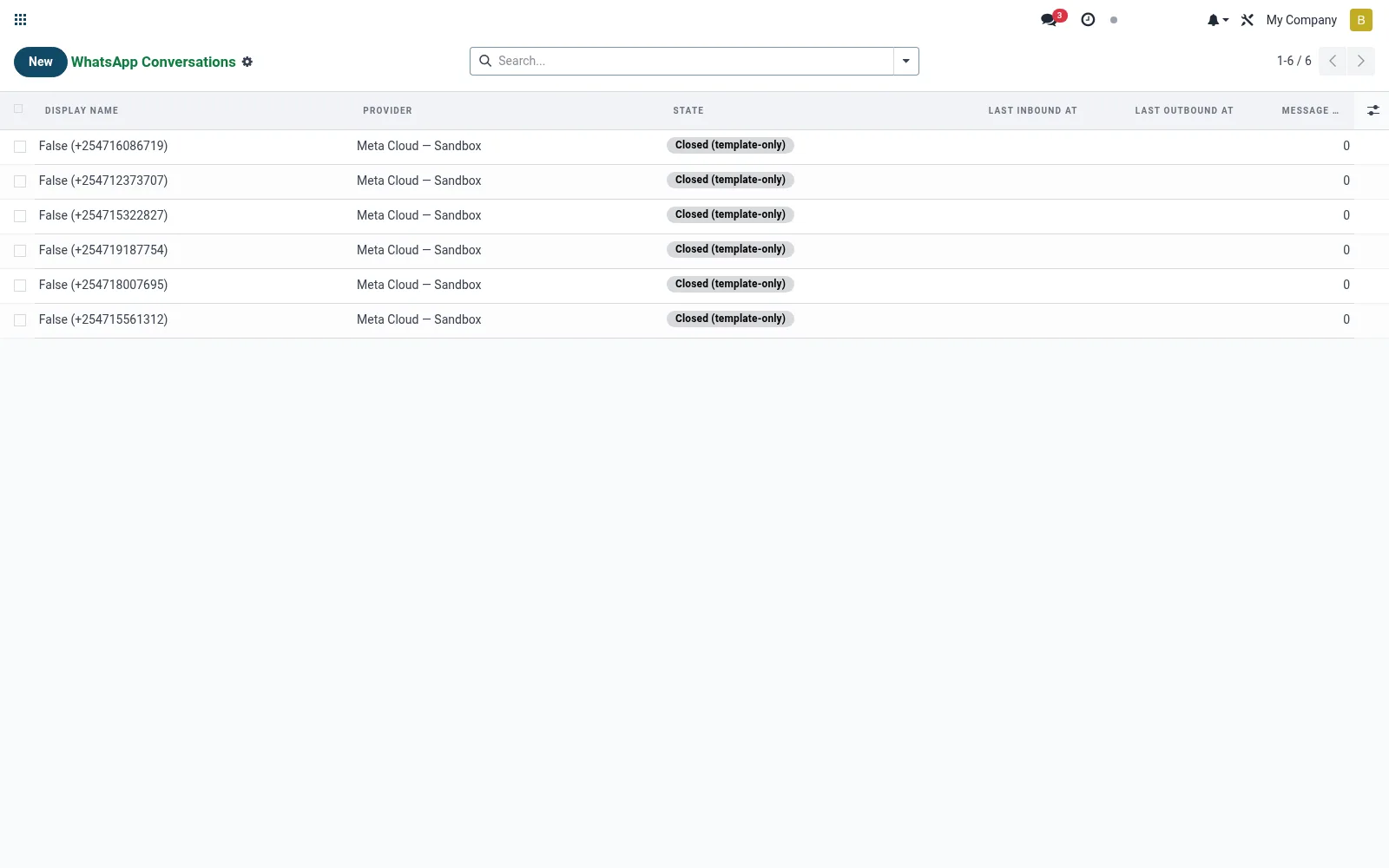Click the grey status dot indicator

[x=1114, y=20]
